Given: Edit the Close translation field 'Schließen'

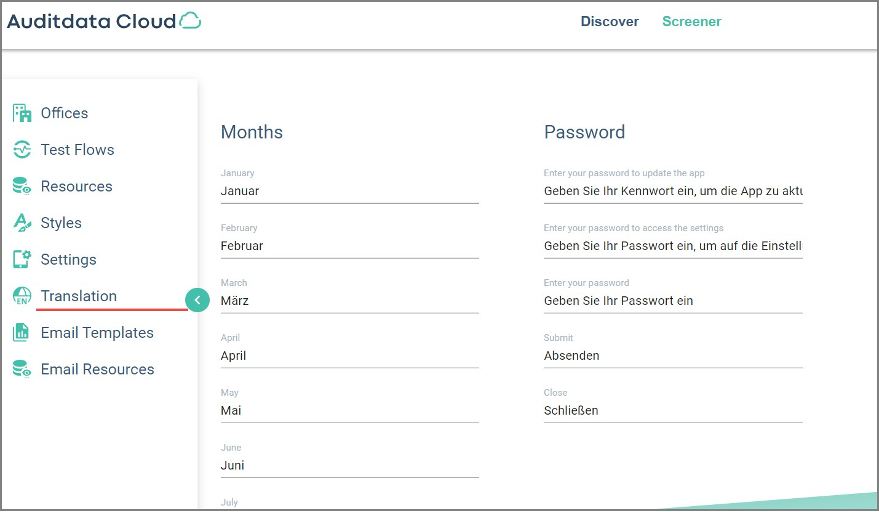Looking at the screenshot, I should [673, 411].
